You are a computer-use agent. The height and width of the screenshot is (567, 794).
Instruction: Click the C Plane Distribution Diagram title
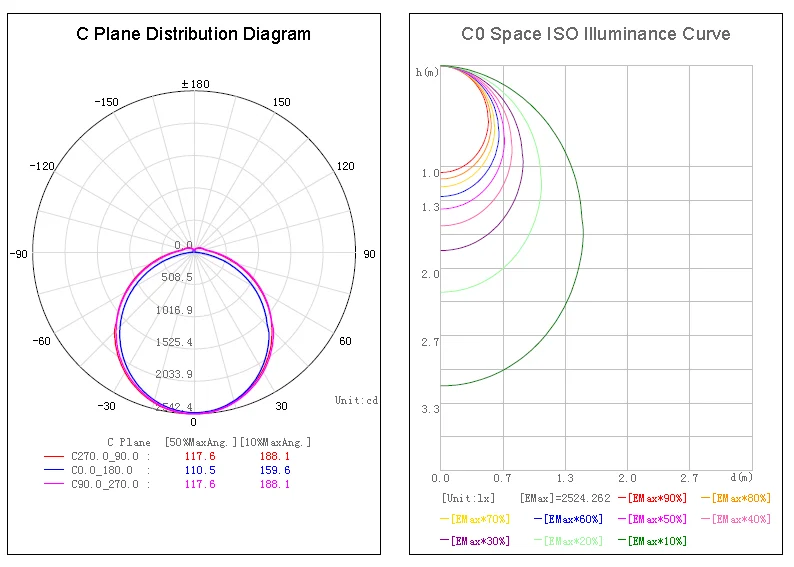click(194, 34)
